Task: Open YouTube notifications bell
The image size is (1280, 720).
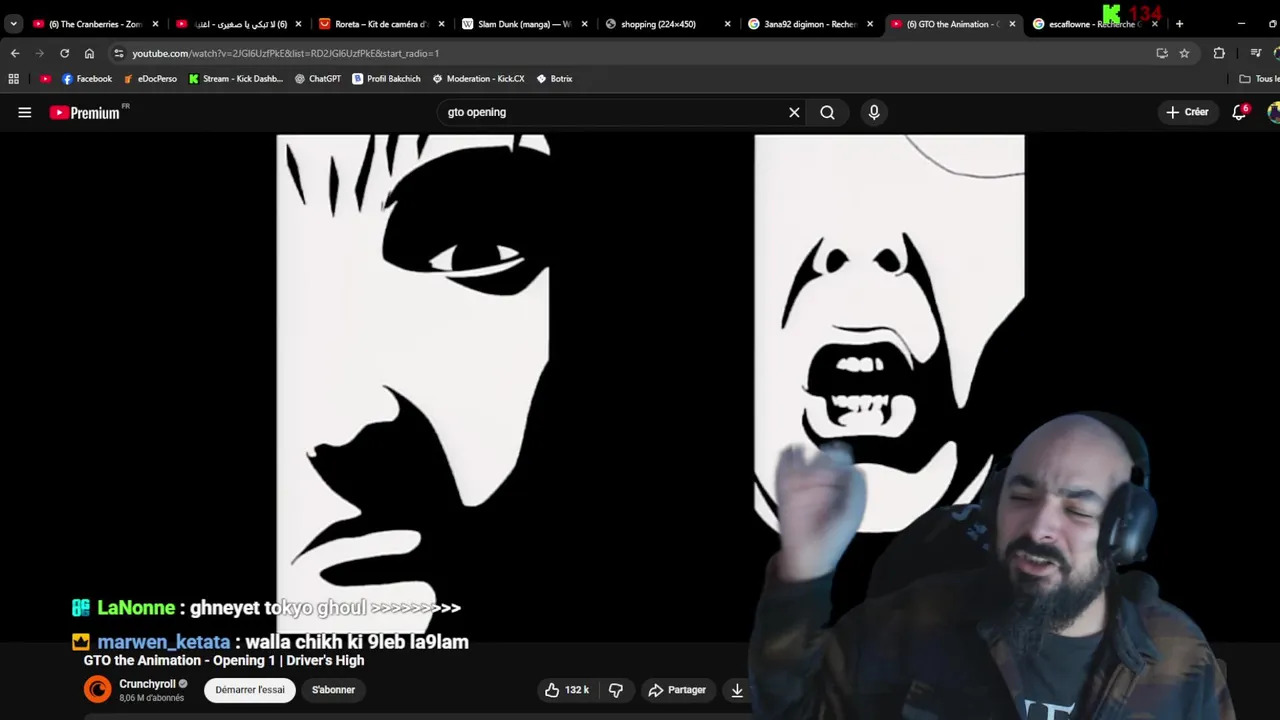Action: pos(1239,112)
